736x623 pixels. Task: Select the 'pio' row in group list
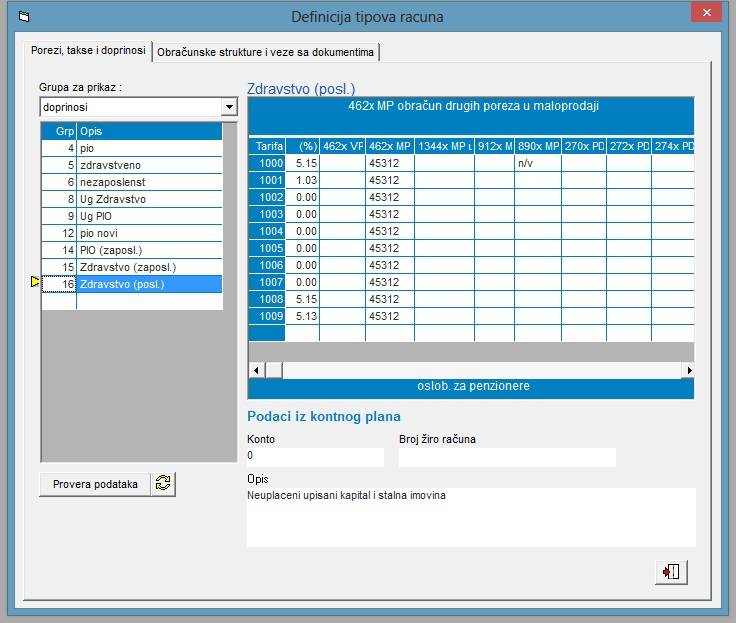click(x=148, y=148)
